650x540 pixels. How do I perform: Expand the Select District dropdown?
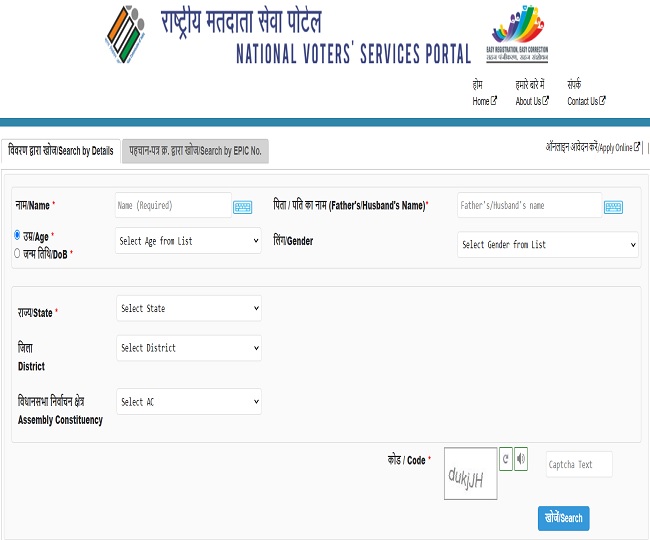(188, 348)
